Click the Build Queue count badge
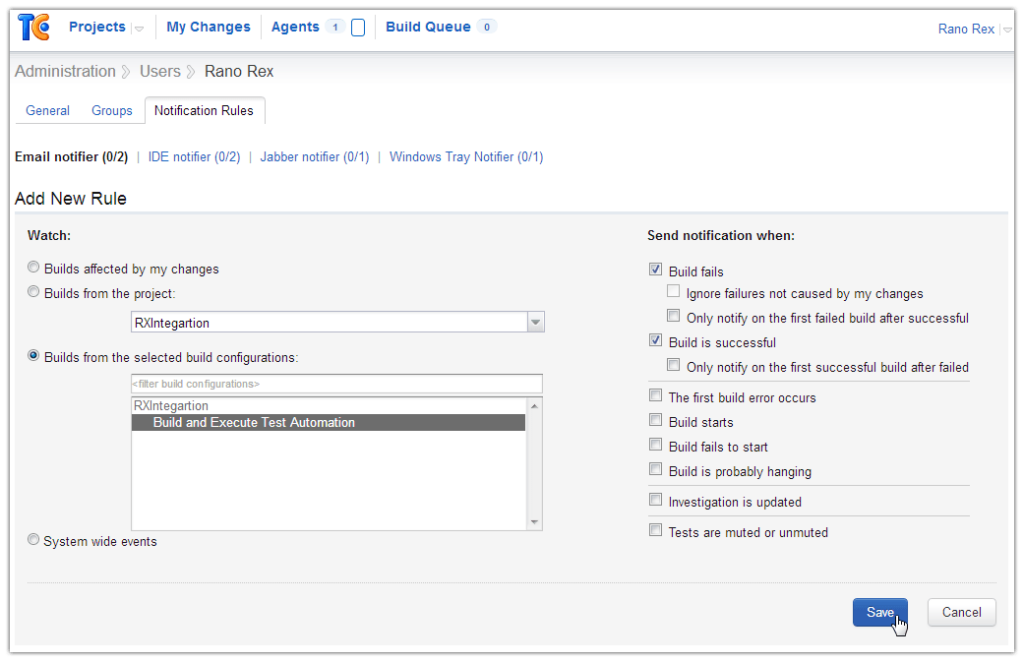The height and width of the screenshot is (662, 1024). tap(487, 27)
